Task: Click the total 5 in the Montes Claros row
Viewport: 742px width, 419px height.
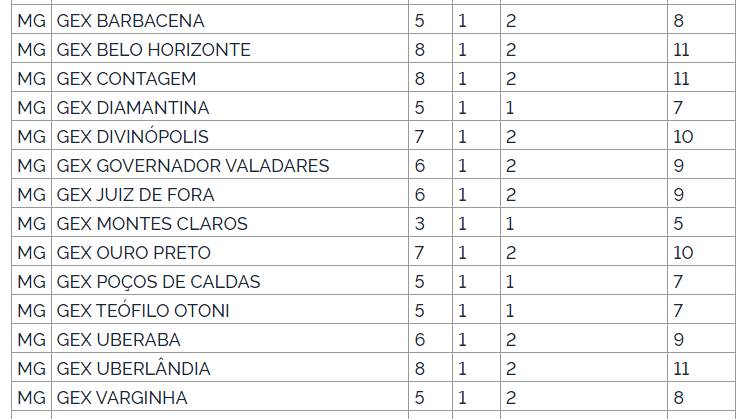Action: (x=678, y=223)
